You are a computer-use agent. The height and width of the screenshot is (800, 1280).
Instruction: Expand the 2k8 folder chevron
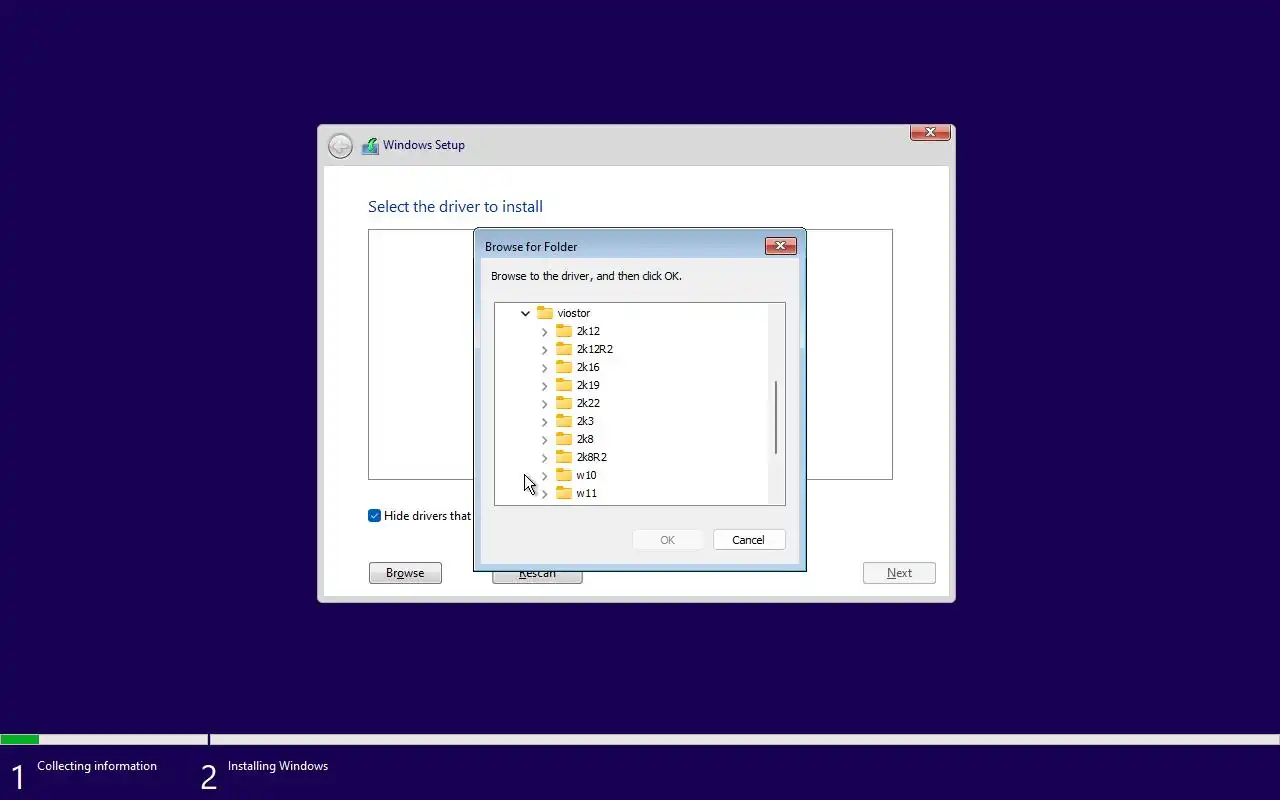click(544, 439)
